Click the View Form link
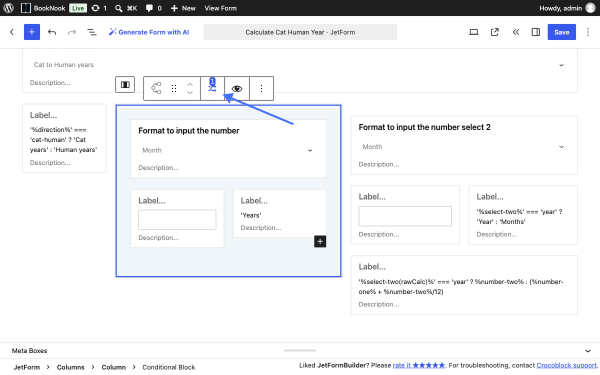The height and width of the screenshot is (375, 600). point(220,8)
